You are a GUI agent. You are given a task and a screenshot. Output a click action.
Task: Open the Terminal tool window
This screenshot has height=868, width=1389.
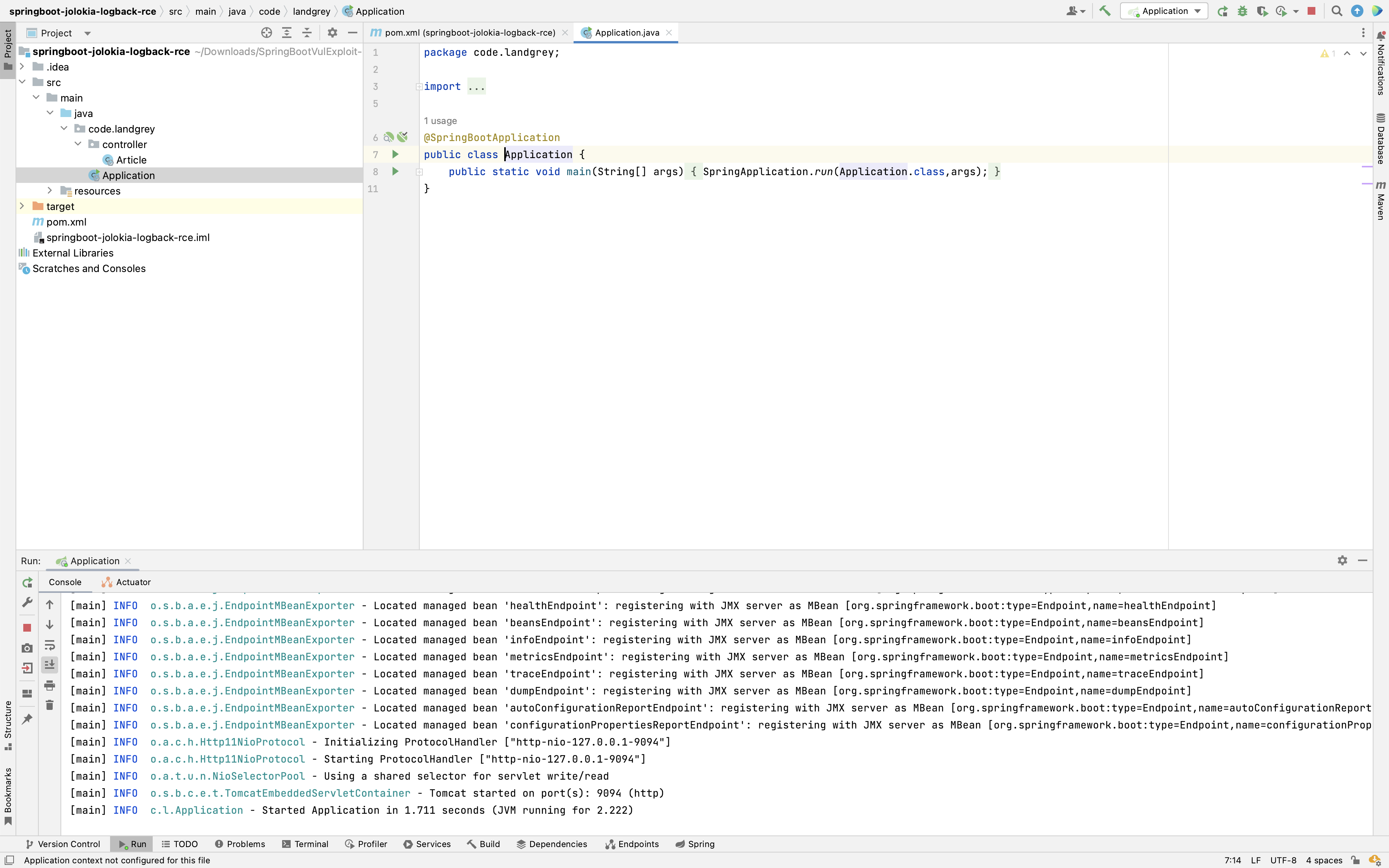click(x=305, y=844)
